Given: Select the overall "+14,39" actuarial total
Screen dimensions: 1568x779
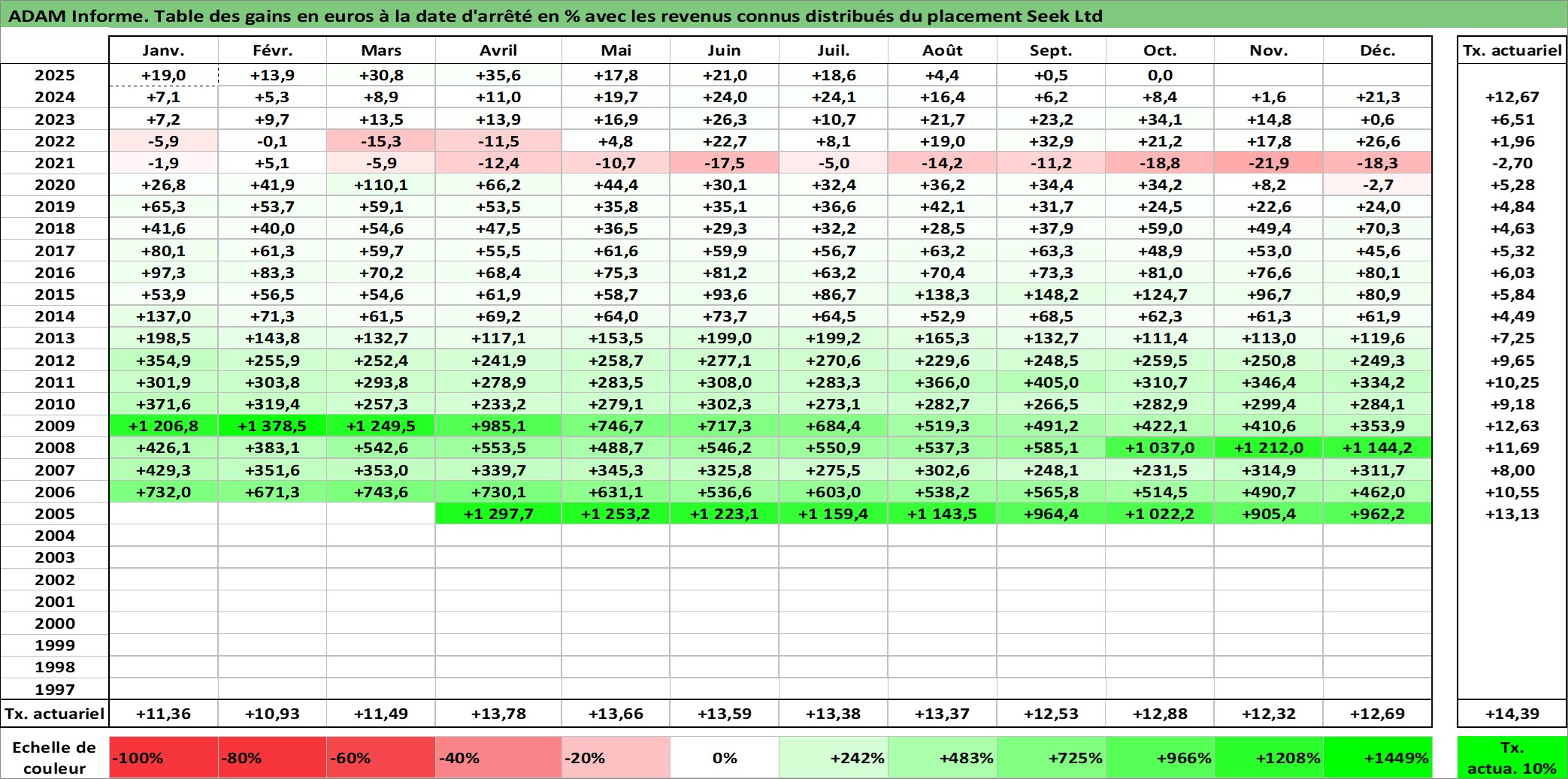Looking at the screenshot, I should tap(1512, 714).
